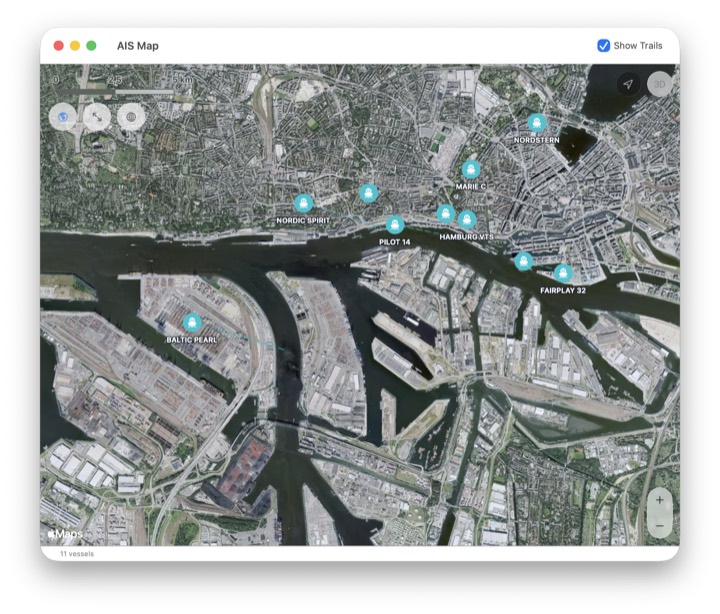The image size is (720, 614).
Task: Select unlabeled vessel marker between Nordic Spirit and Pilot 14
Action: point(368,193)
